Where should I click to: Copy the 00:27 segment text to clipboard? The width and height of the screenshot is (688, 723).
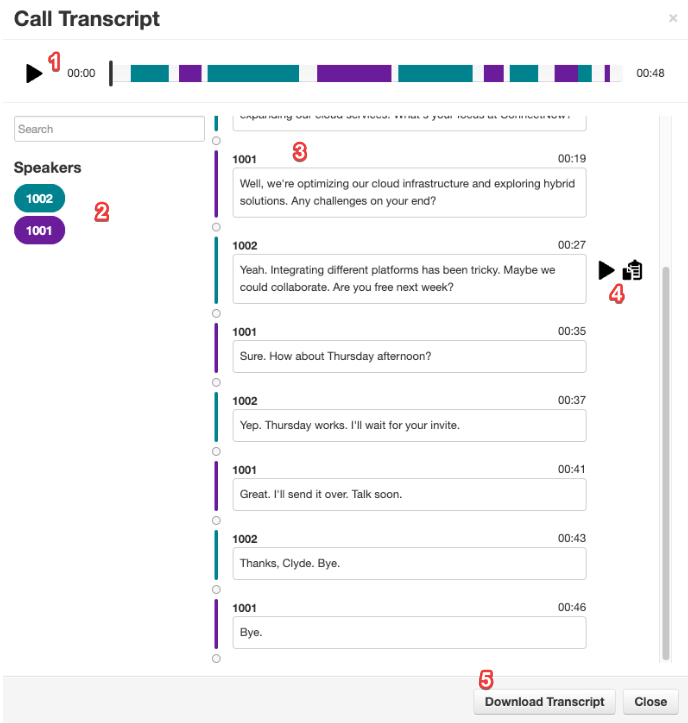pos(633,270)
